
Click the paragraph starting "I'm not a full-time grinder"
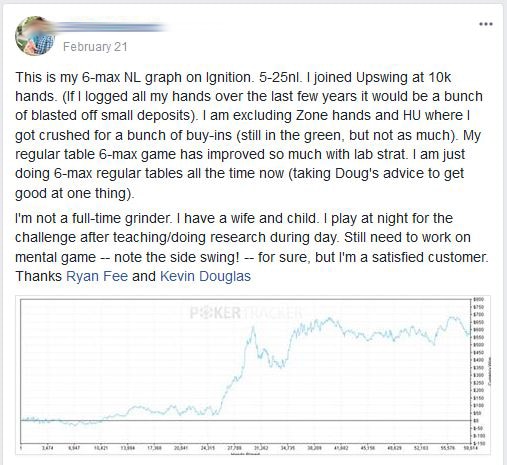coord(252,247)
